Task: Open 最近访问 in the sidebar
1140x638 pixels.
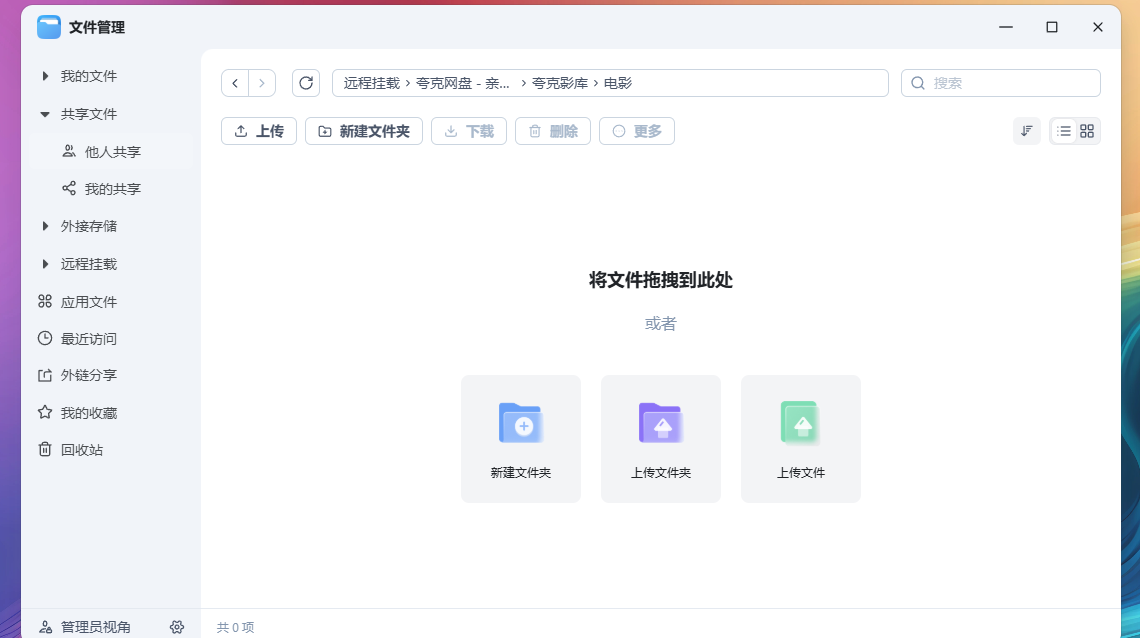Action: (88, 339)
